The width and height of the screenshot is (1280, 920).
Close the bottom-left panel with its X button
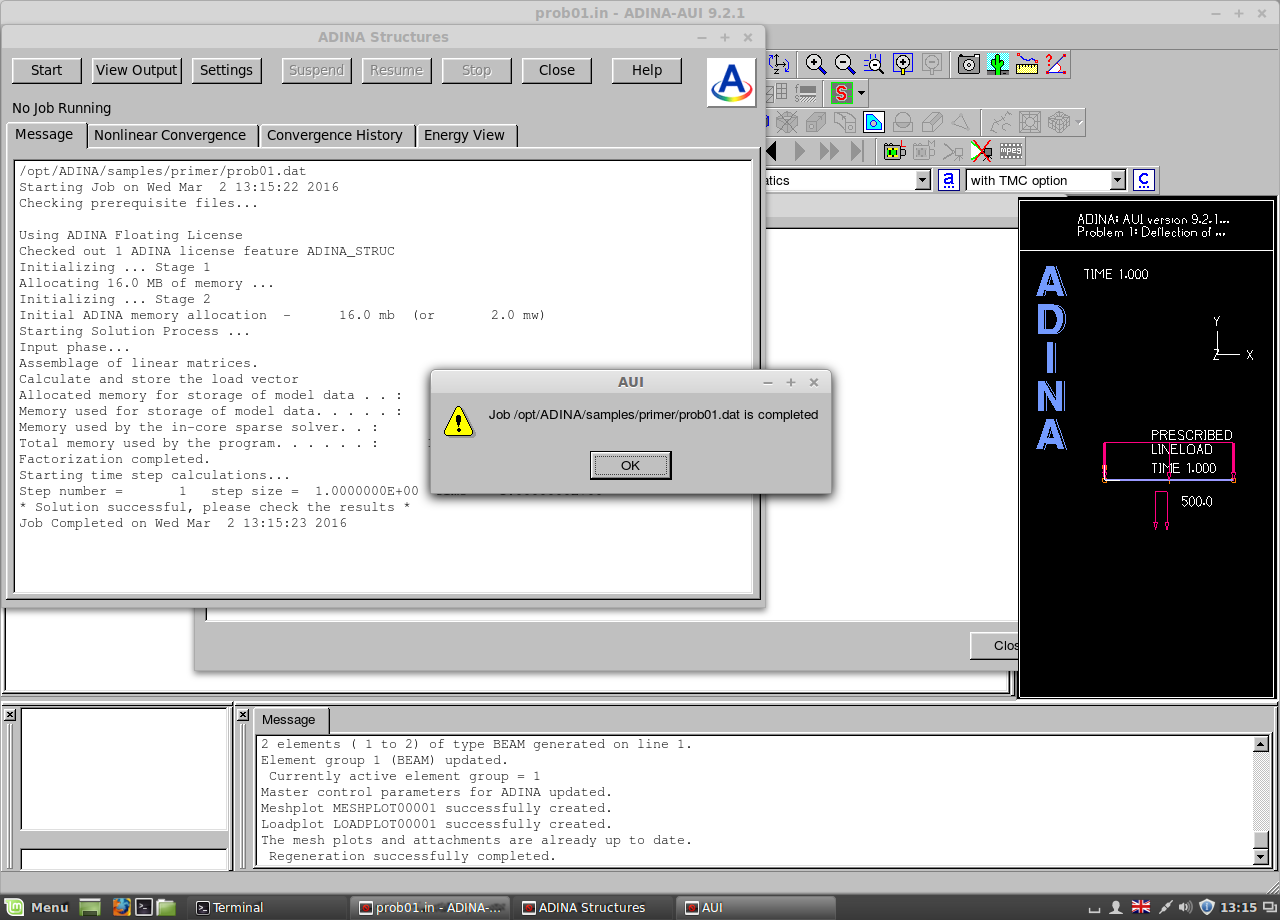[x=10, y=715]
